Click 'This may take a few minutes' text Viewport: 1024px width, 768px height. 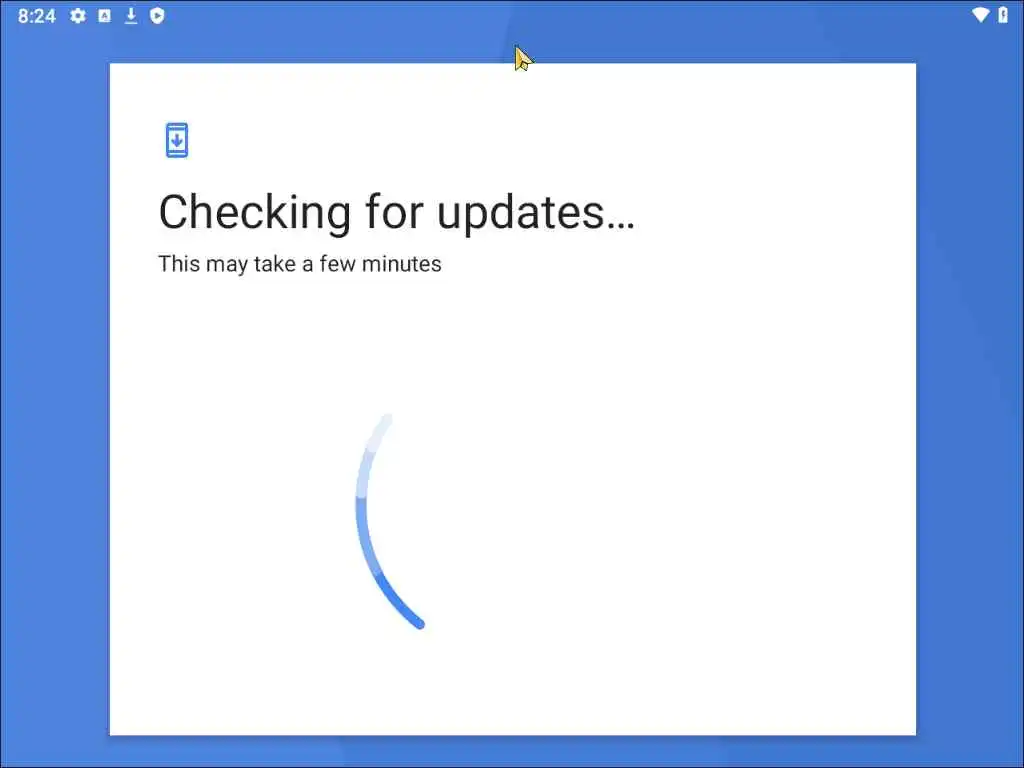click(300, 264)
